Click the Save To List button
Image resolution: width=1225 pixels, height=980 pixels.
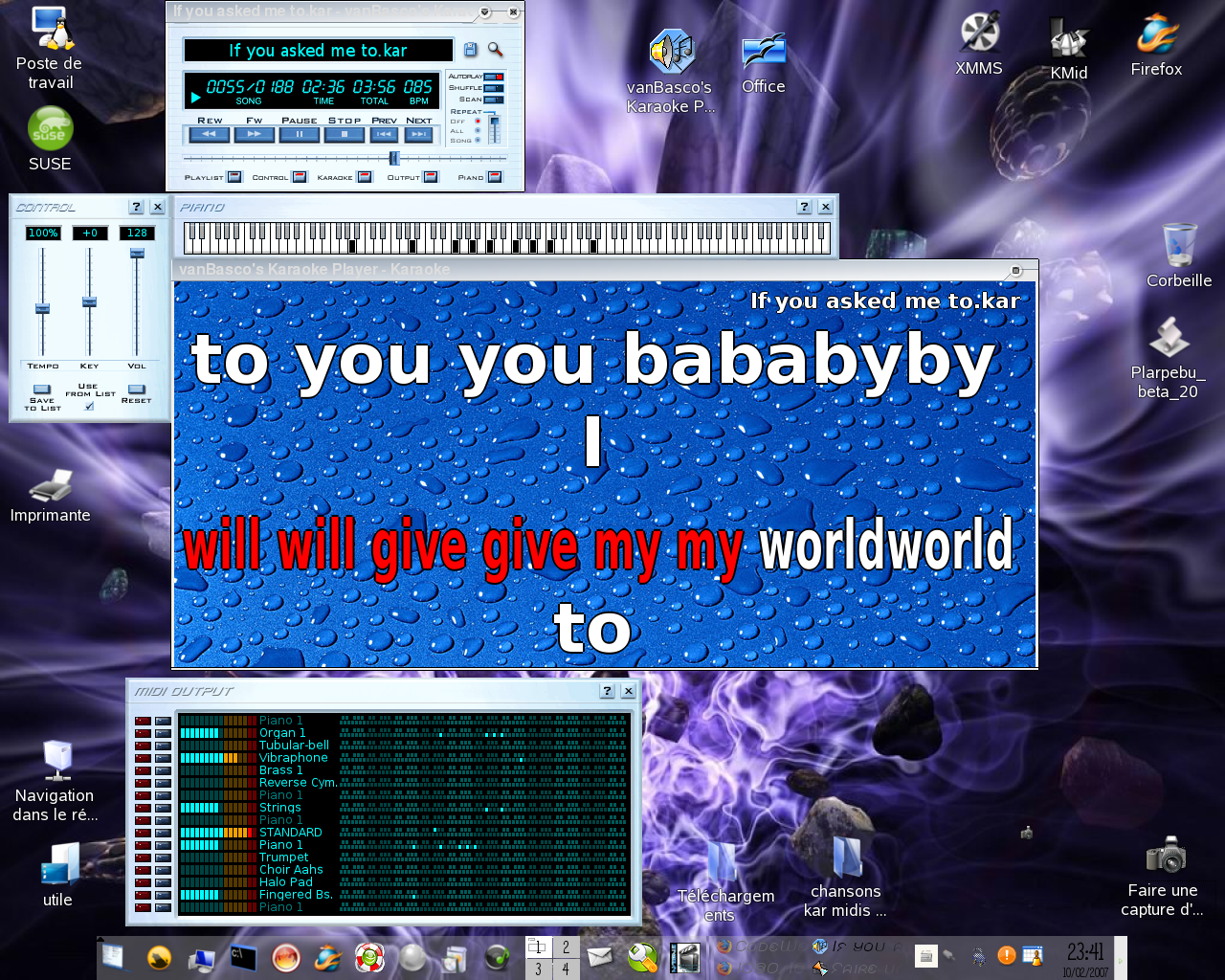coord(42,390)
